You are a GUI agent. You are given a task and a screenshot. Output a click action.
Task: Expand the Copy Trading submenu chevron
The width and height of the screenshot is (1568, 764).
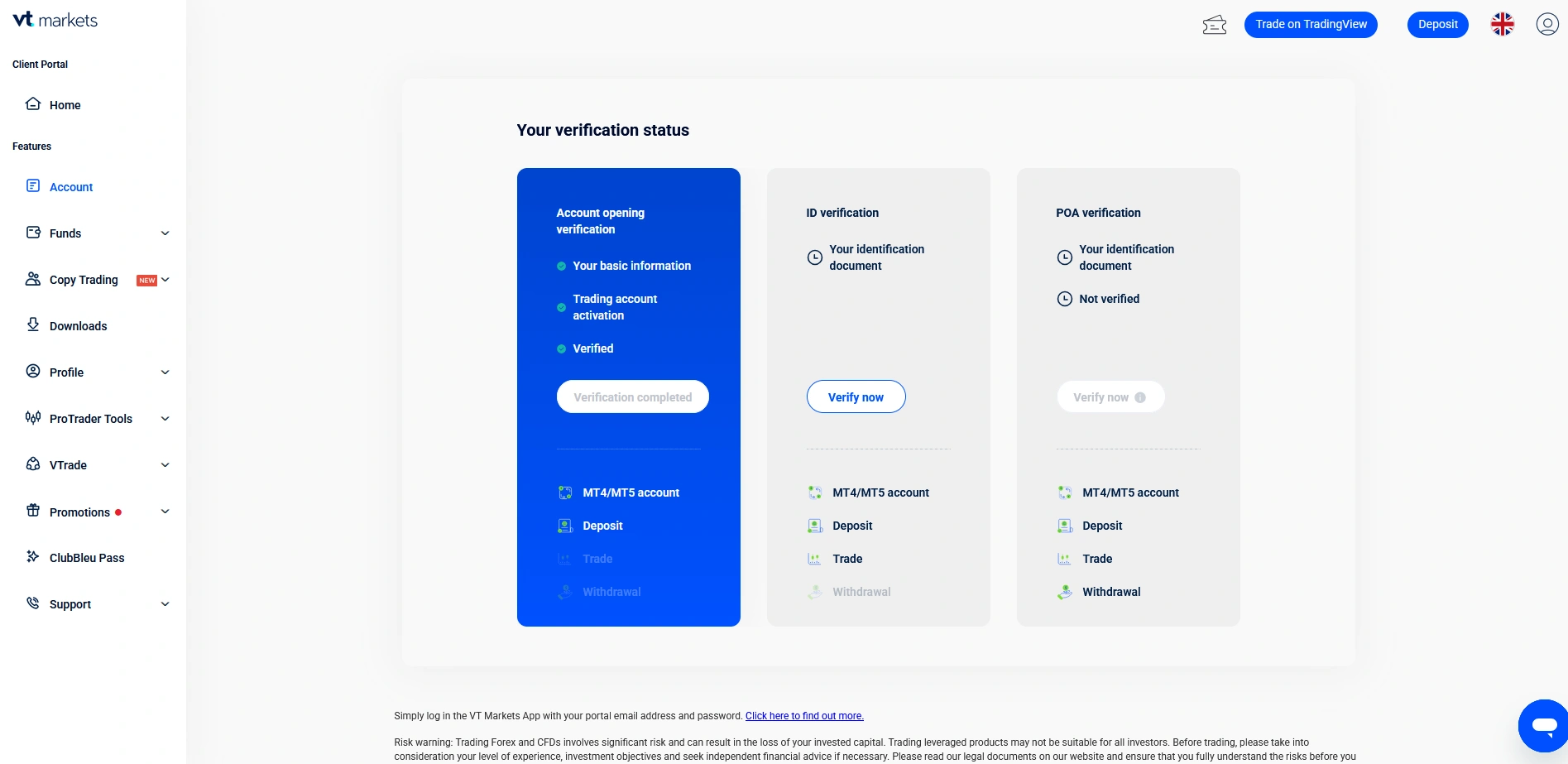coord(165,280)
